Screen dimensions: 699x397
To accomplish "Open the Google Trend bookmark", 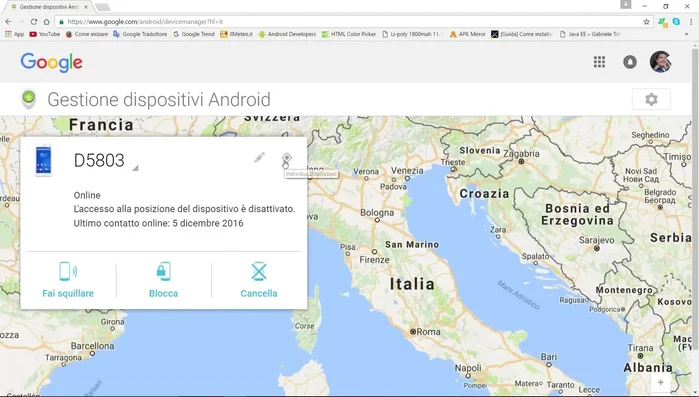I will point(194,34).
